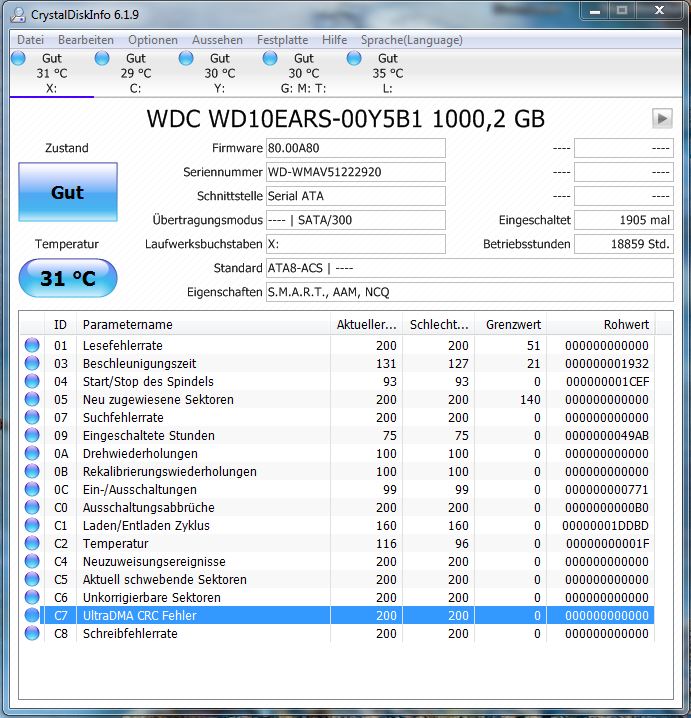The height and width of the screenshot is (718, 691).
Task: Open the Sprache(Language) menu
Action: tap(411, 40)
